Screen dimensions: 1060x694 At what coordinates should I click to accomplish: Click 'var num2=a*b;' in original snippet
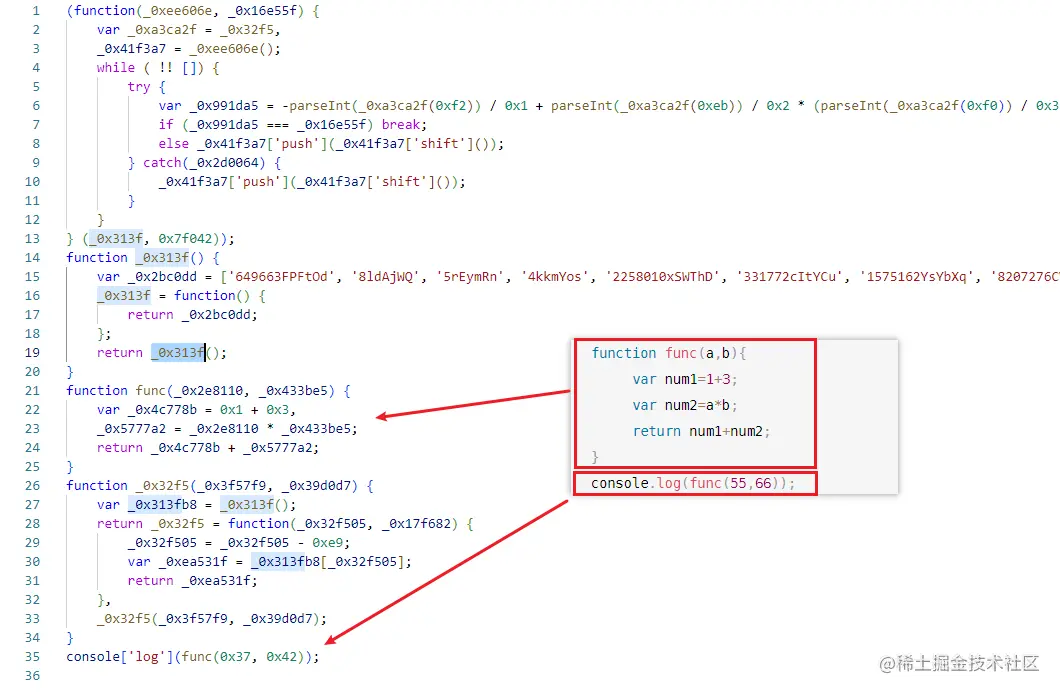pyautogui.click(x=685, y=405)
